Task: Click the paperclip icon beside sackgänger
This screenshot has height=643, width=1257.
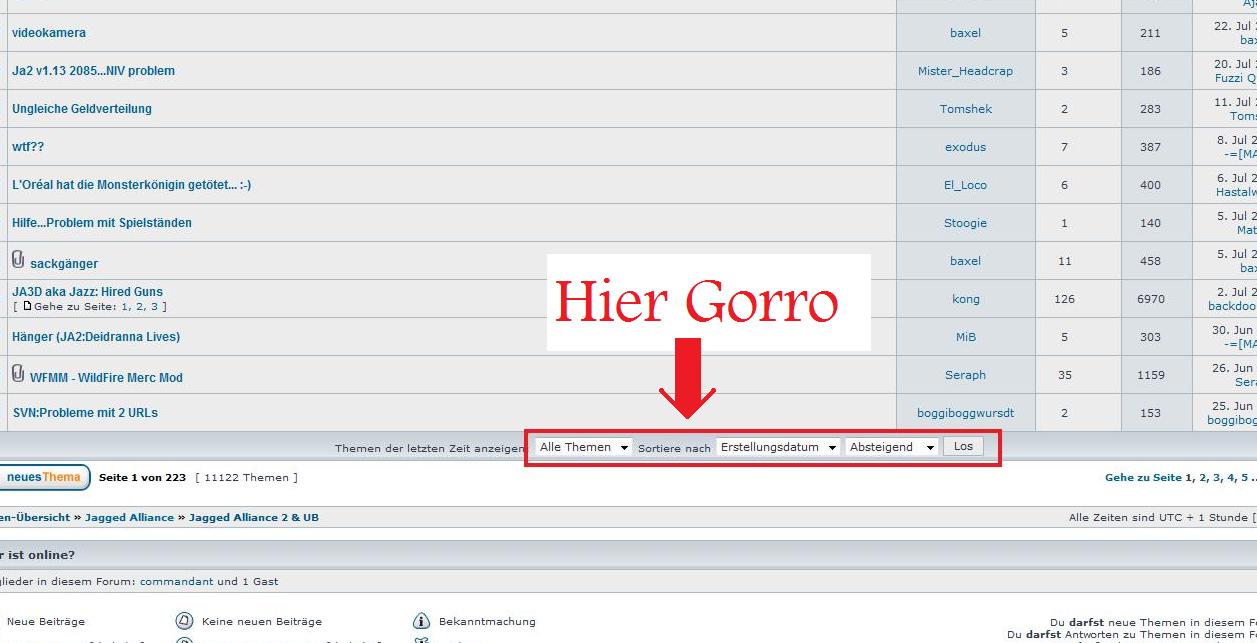Action: [x=18, y=260]
